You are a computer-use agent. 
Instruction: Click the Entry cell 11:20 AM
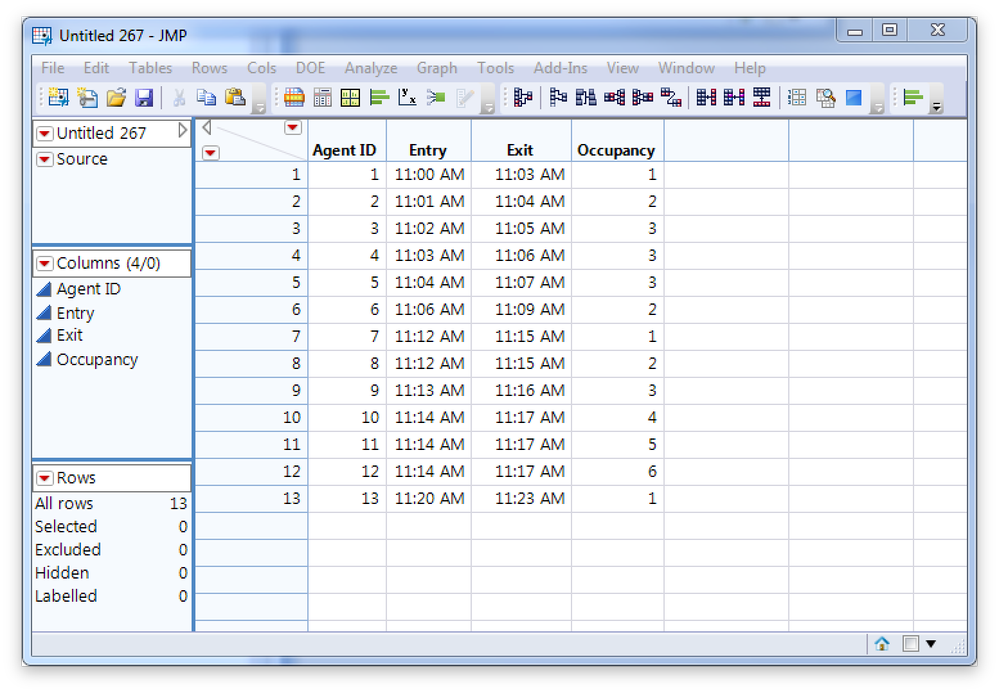429,498
